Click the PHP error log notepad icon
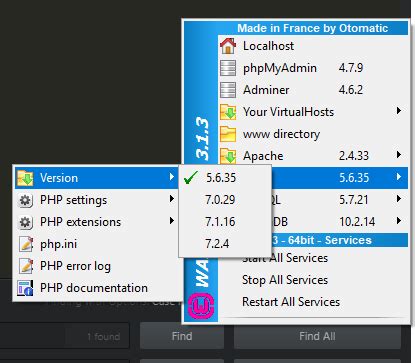This screenshot has width=415, height=363. [x=26, y=266]
